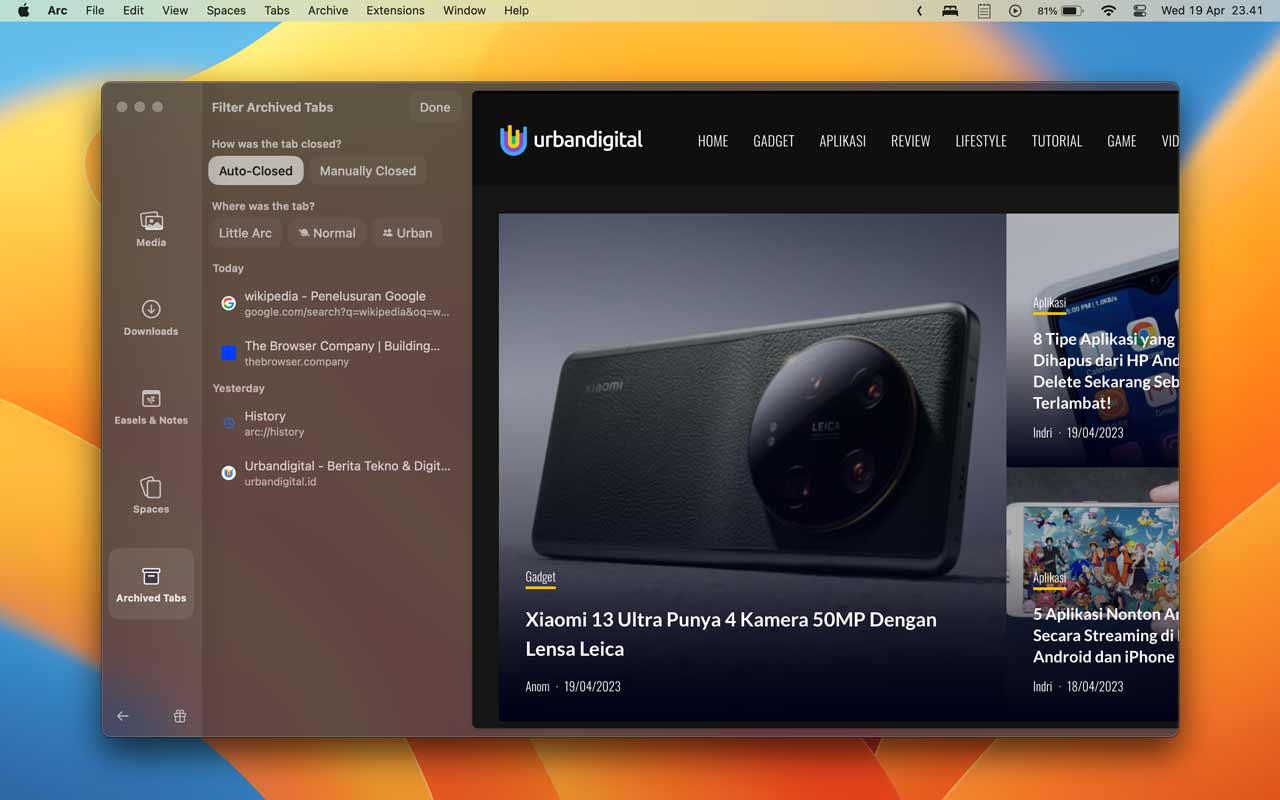1280x800 pixels.
Task: Open the Spaces menu in menu bar
Action: click(226, 11)
